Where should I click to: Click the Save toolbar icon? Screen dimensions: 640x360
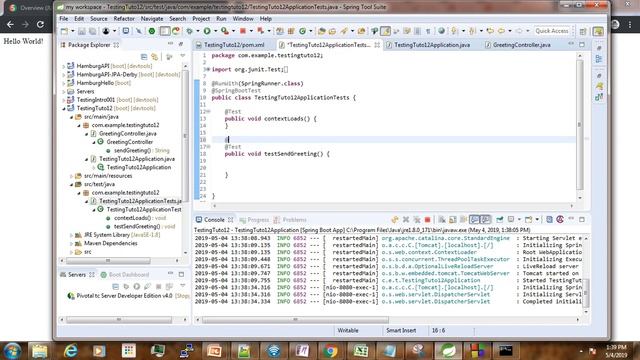pos(82,31)
